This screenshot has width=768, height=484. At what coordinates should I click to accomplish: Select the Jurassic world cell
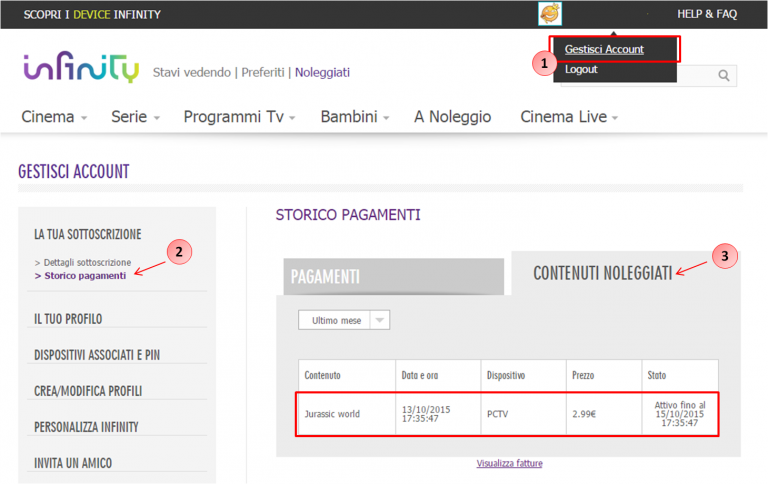(347, 414)
